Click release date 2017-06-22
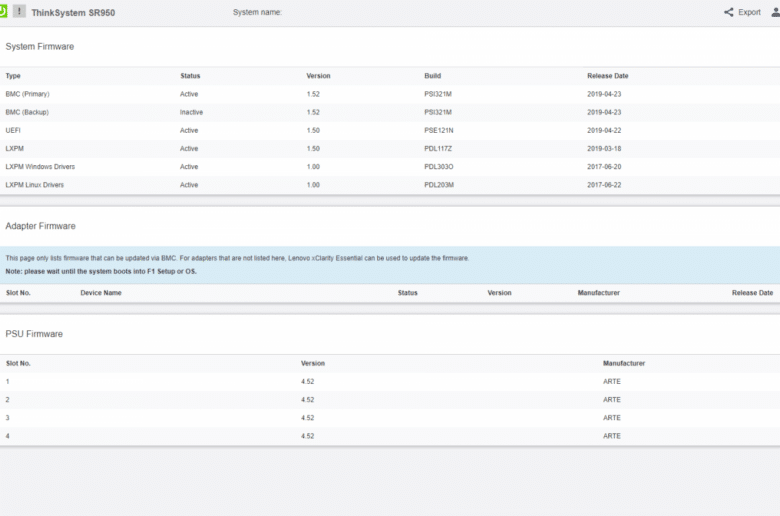The width and height of the screenshot is (780, 516). coord(604,185)
